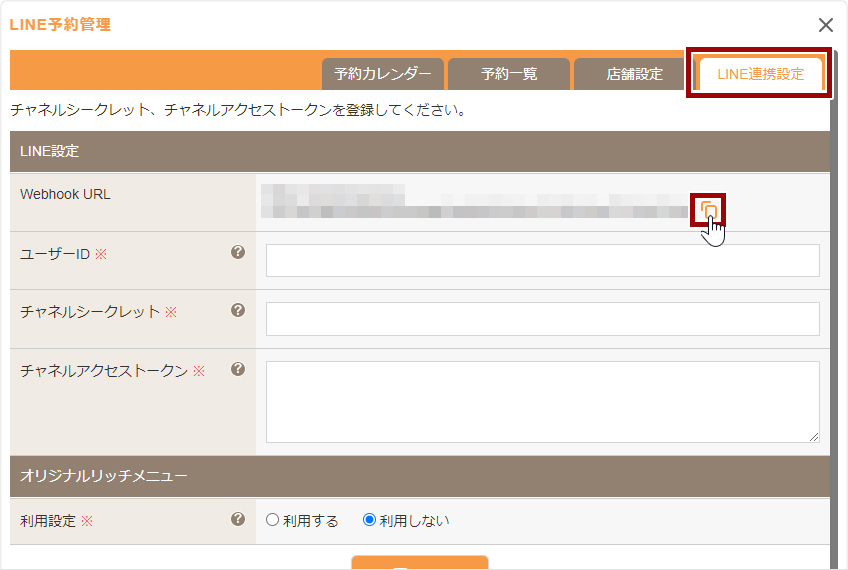Copy the Webhook URL with the copy icon
The width and height of the screenshot is (848, 570).
[708, 210]
